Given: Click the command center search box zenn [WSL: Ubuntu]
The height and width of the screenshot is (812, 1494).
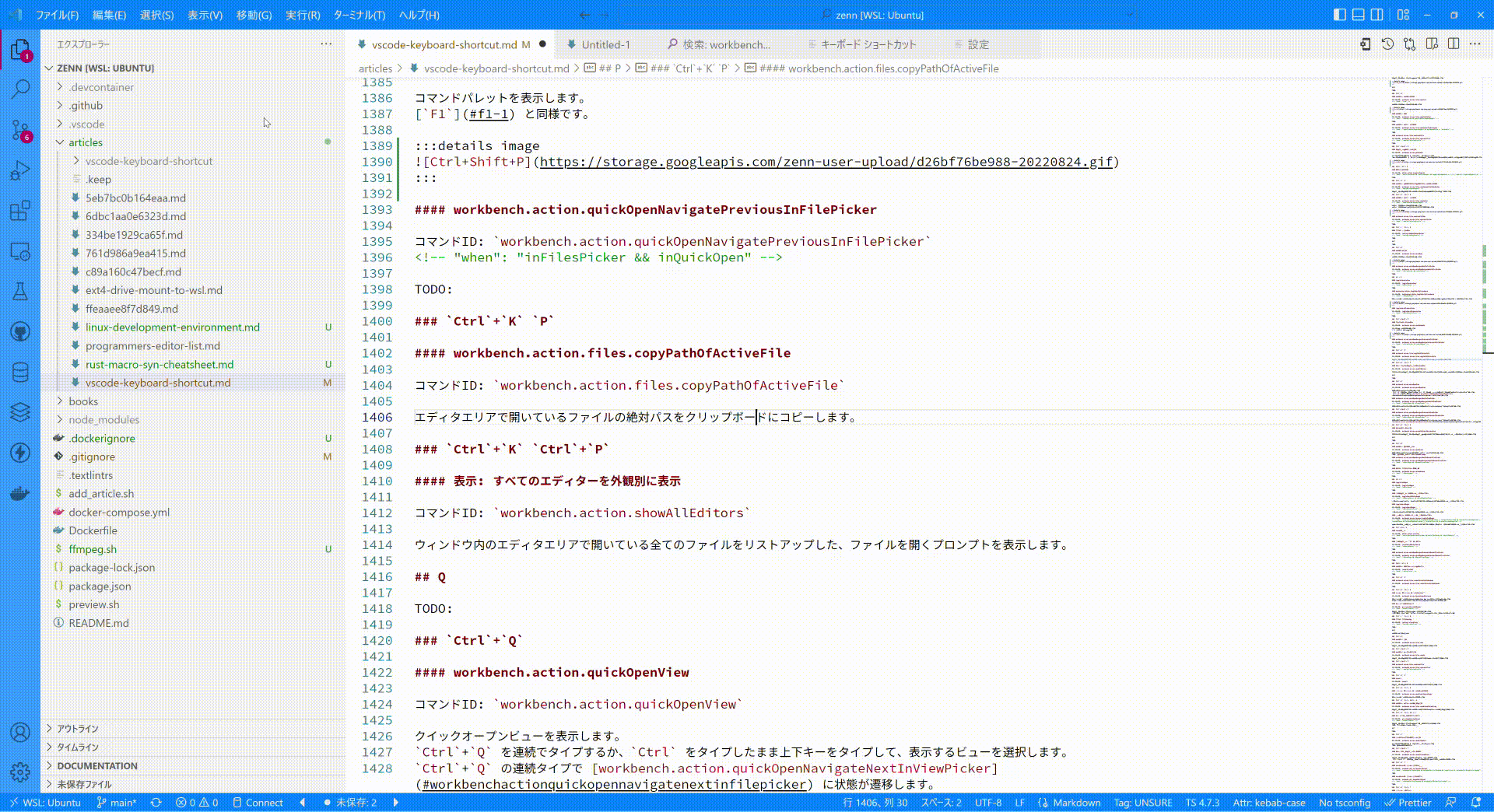Looking at the screenshot, I should 877,15.
